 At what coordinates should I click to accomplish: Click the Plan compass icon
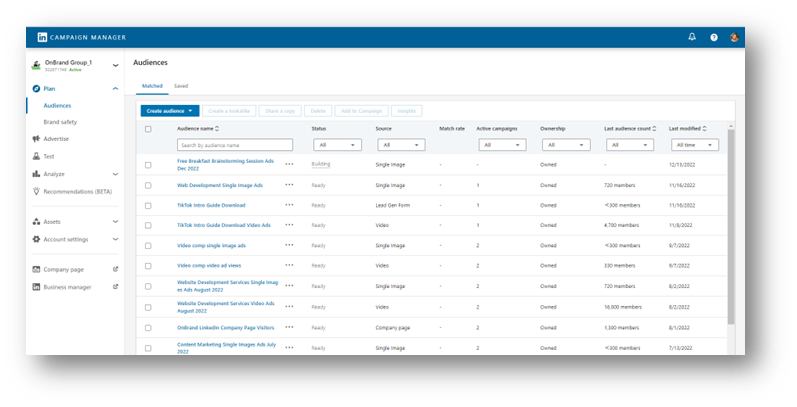pyautogui.click(x=36, y=88)
